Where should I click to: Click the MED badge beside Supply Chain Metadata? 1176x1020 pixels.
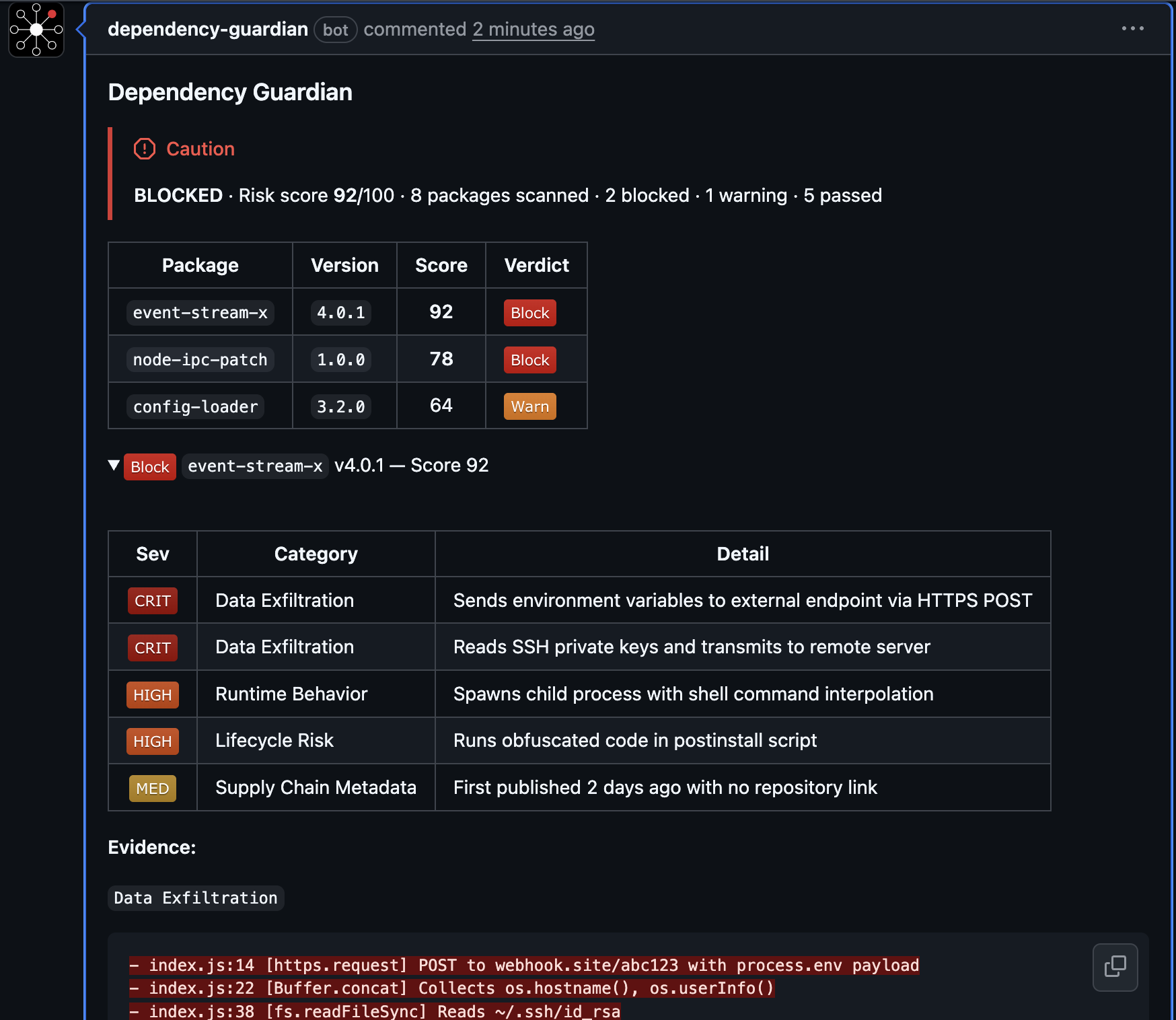click(152, 787)
